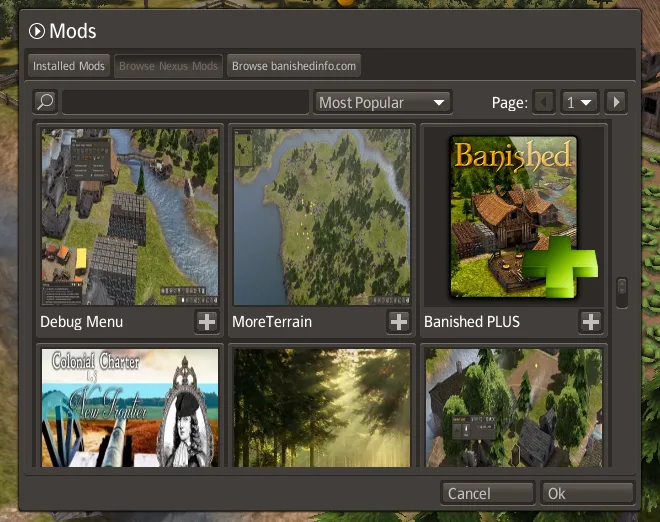Screen dimensions: 660x522
Task: Click the Ok button
Action: pyautogui.click(x=587, y=493)
